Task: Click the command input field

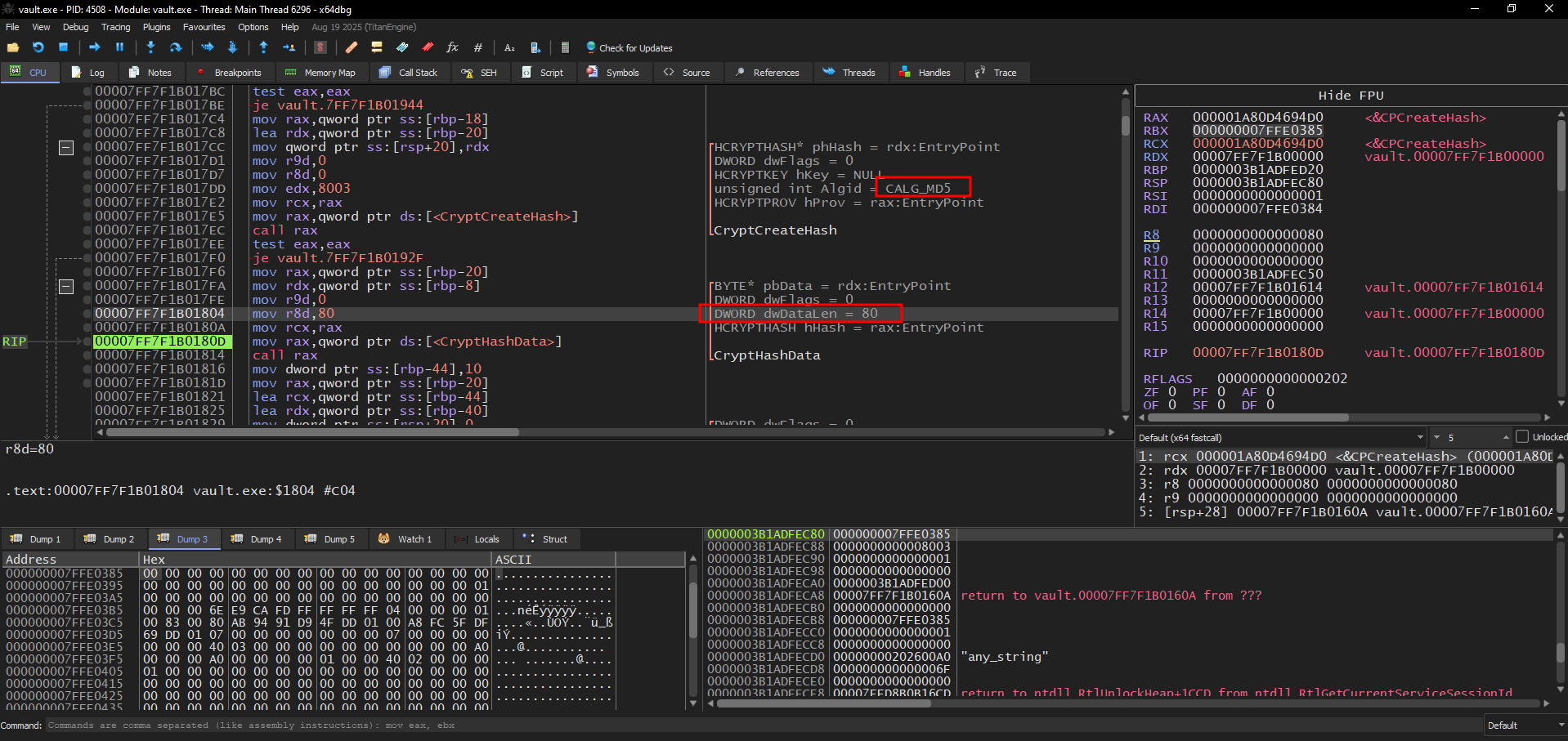Action: 764,725
